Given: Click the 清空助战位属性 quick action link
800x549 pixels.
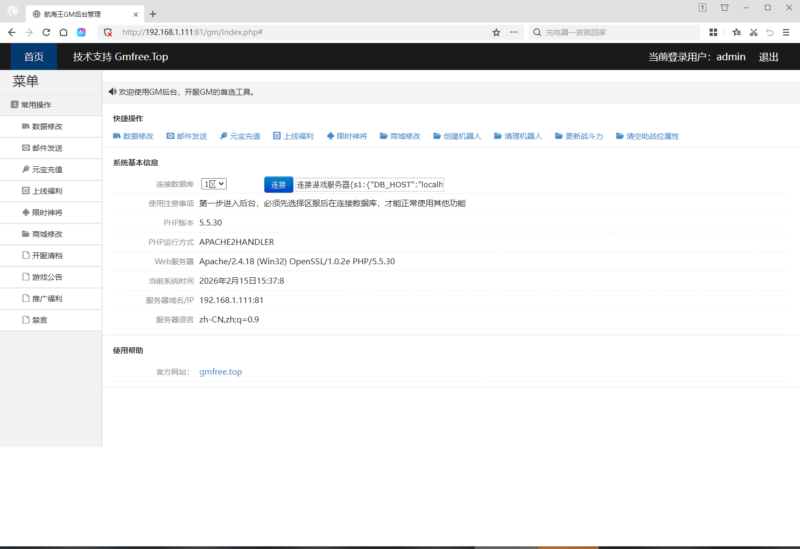Looking at the screenshot, I should [x=647, y=136].
